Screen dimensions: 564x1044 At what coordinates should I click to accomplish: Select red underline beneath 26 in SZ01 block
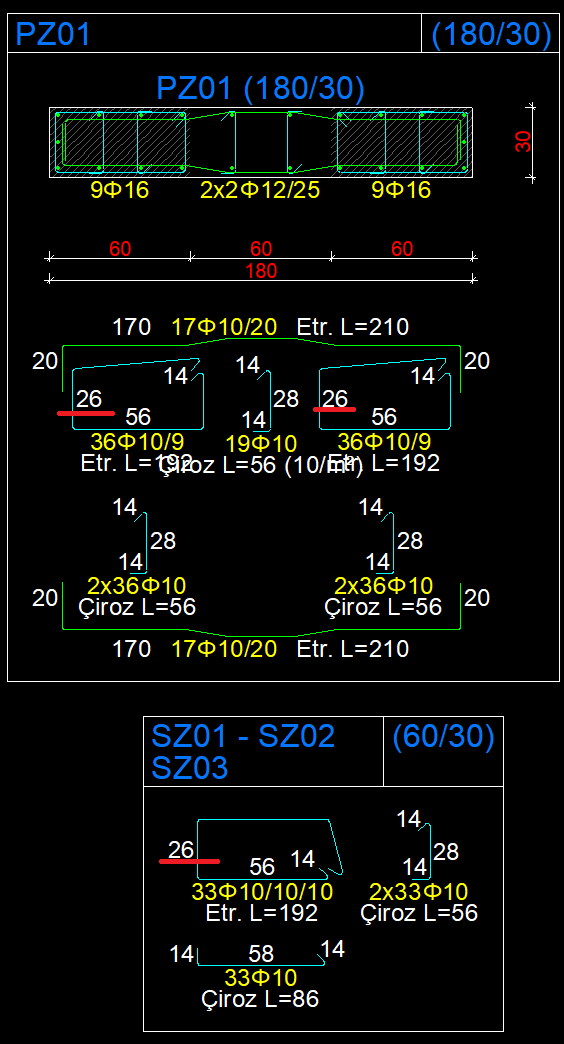point(190,862)
